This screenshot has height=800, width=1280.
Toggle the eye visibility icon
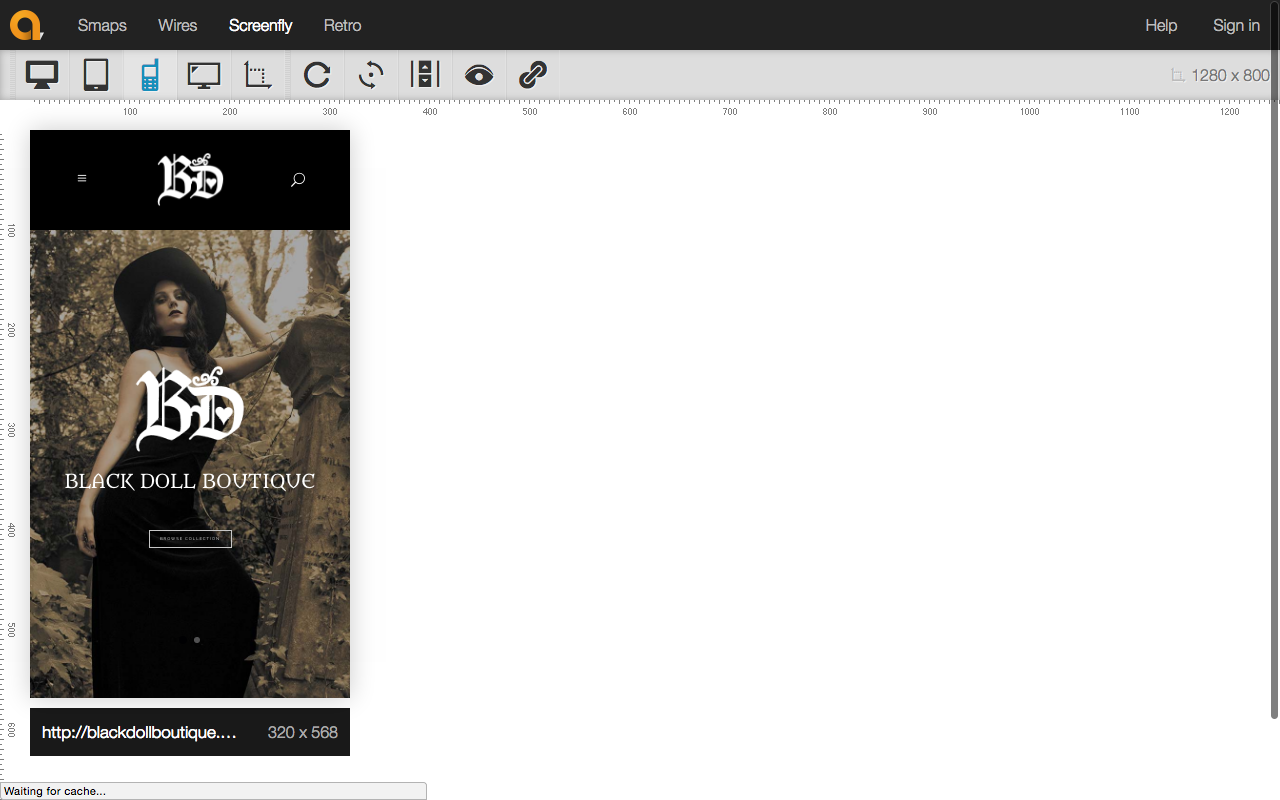click(x=479, y=75)
